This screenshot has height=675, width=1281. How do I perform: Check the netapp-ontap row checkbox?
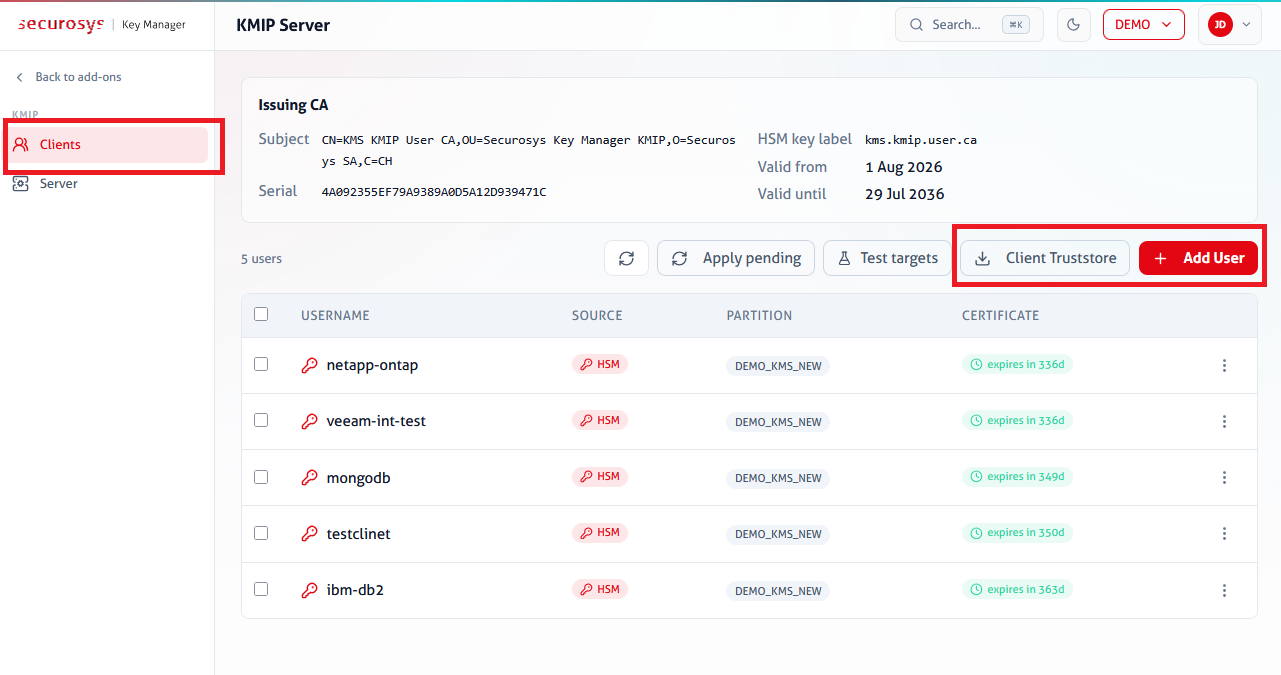coord(261,364)
